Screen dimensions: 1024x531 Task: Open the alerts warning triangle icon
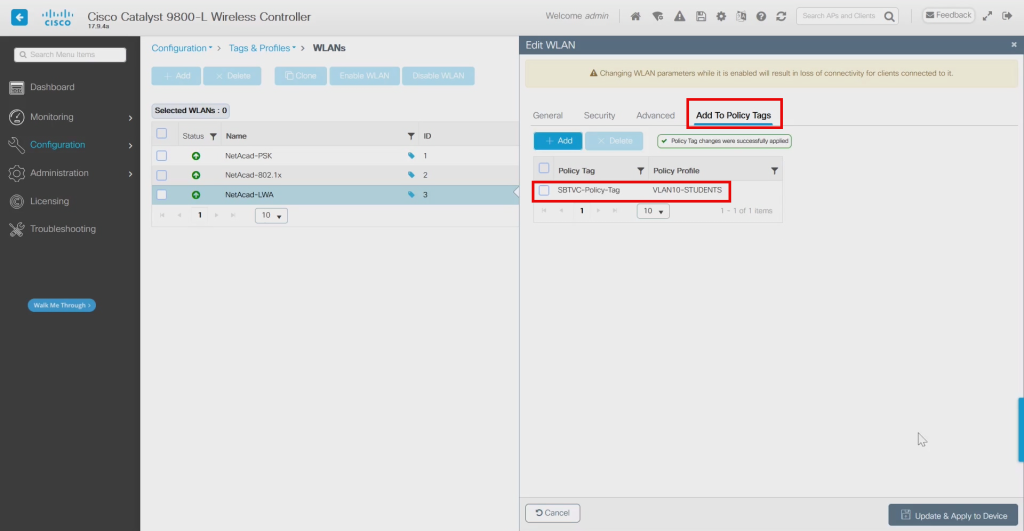679,16
